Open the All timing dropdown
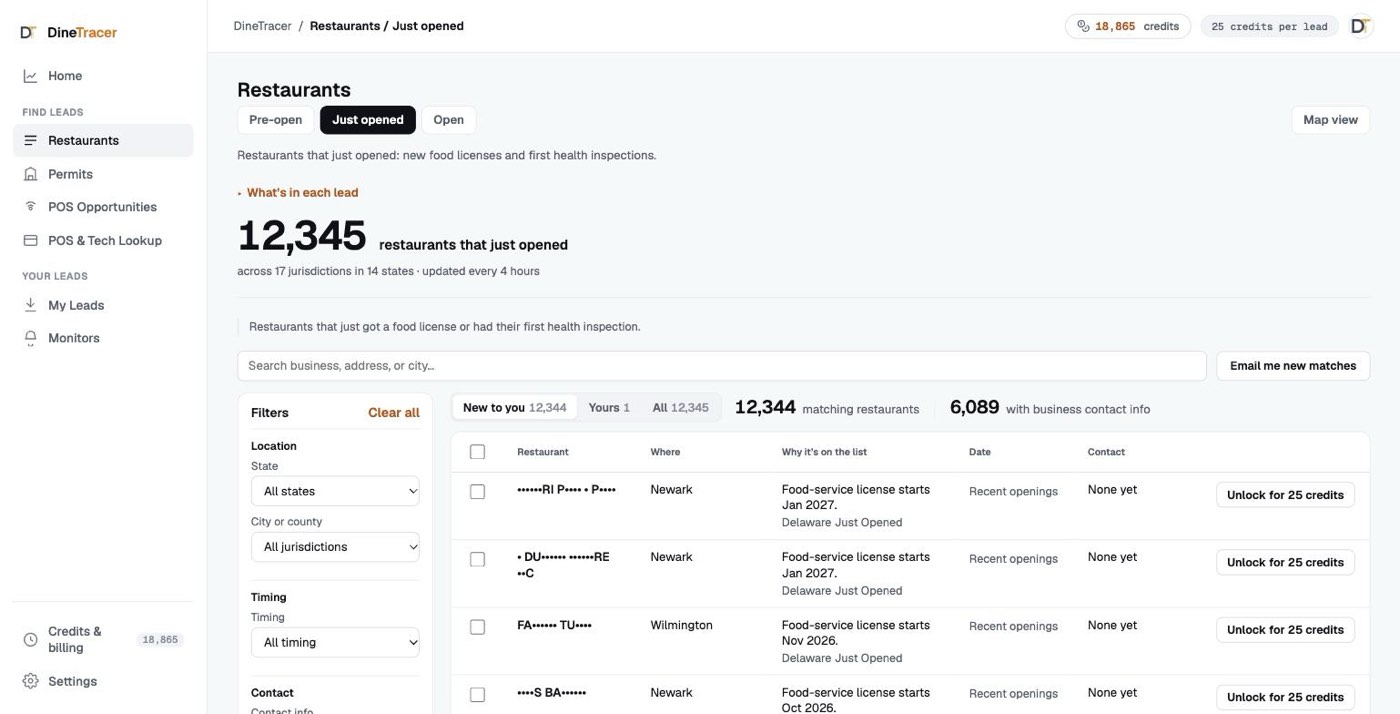1400x714 pixels. point(335,642)
